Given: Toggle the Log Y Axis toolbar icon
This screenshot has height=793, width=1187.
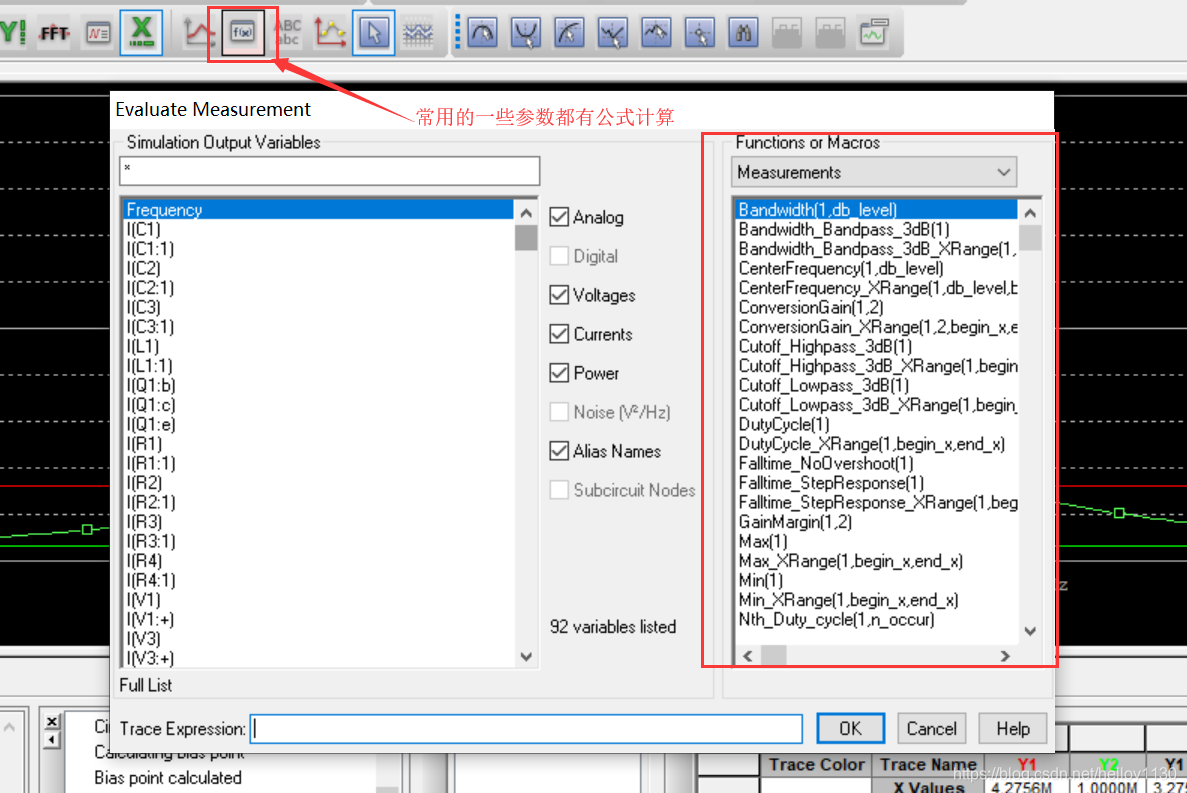Looking at the screenshot, I should pyautogui.click(x=13, y=33).
